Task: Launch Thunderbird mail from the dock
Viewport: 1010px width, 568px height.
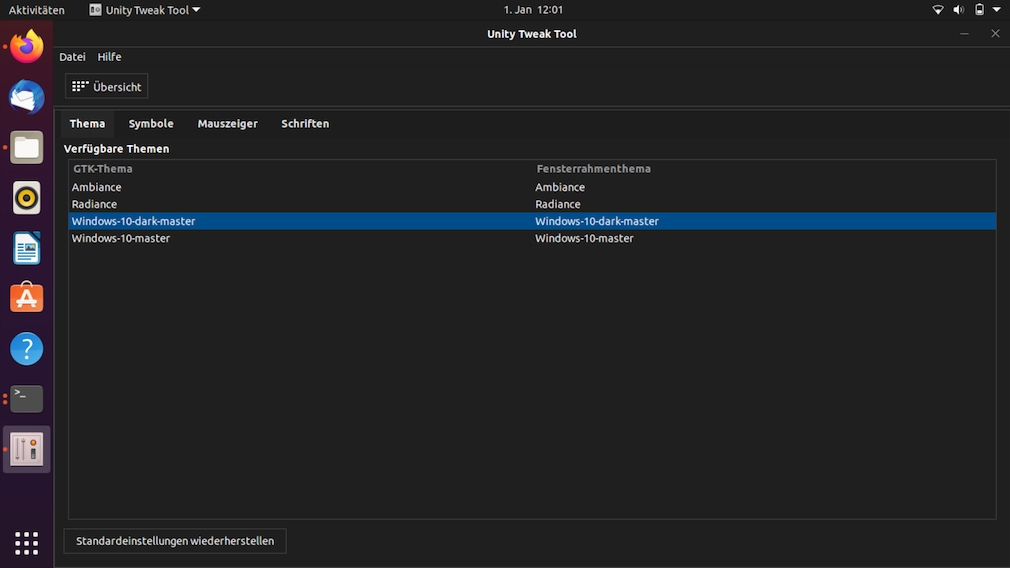Action: (x=27, y=97)
